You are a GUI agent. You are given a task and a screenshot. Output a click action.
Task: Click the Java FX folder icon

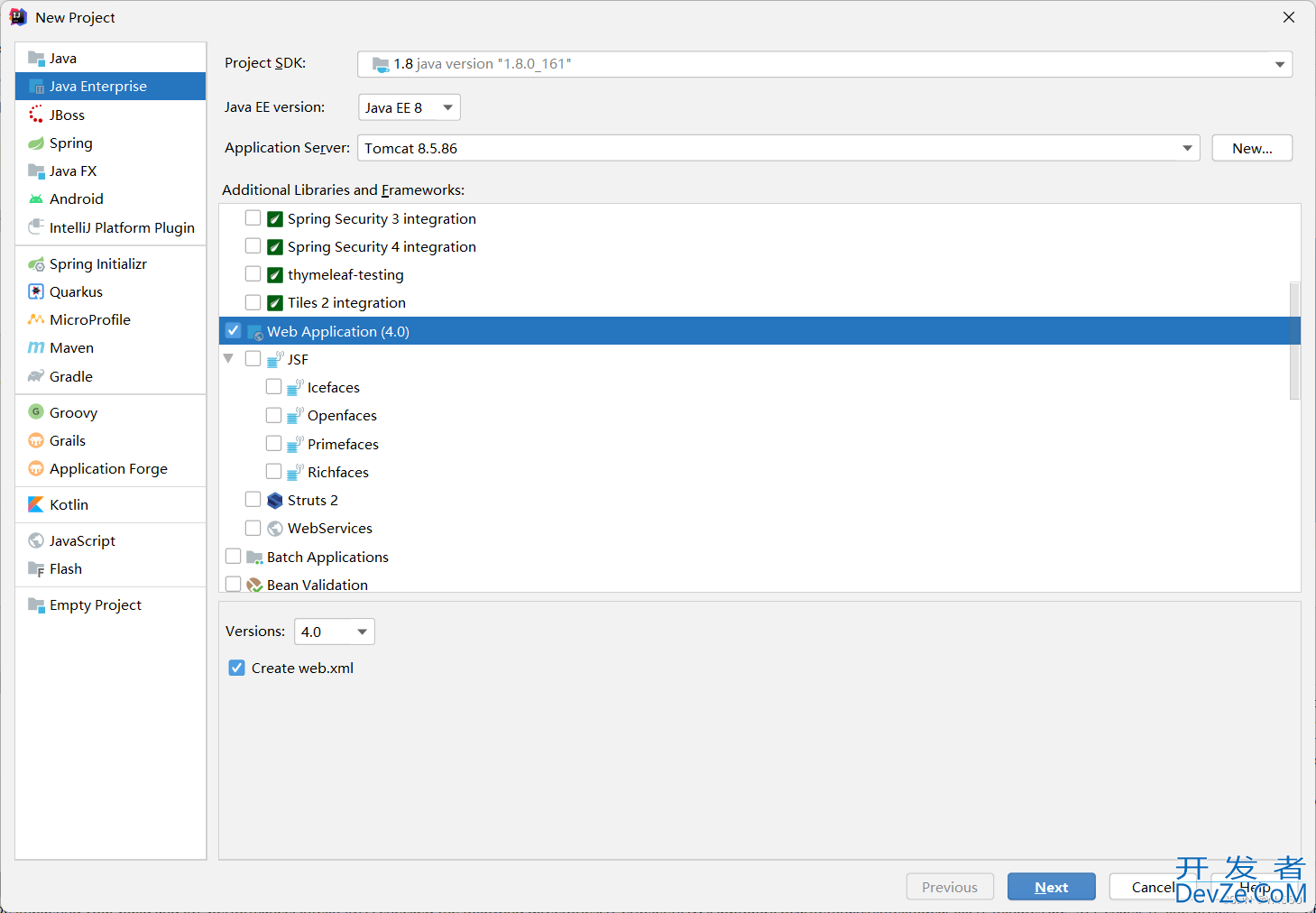coord(36,171)
